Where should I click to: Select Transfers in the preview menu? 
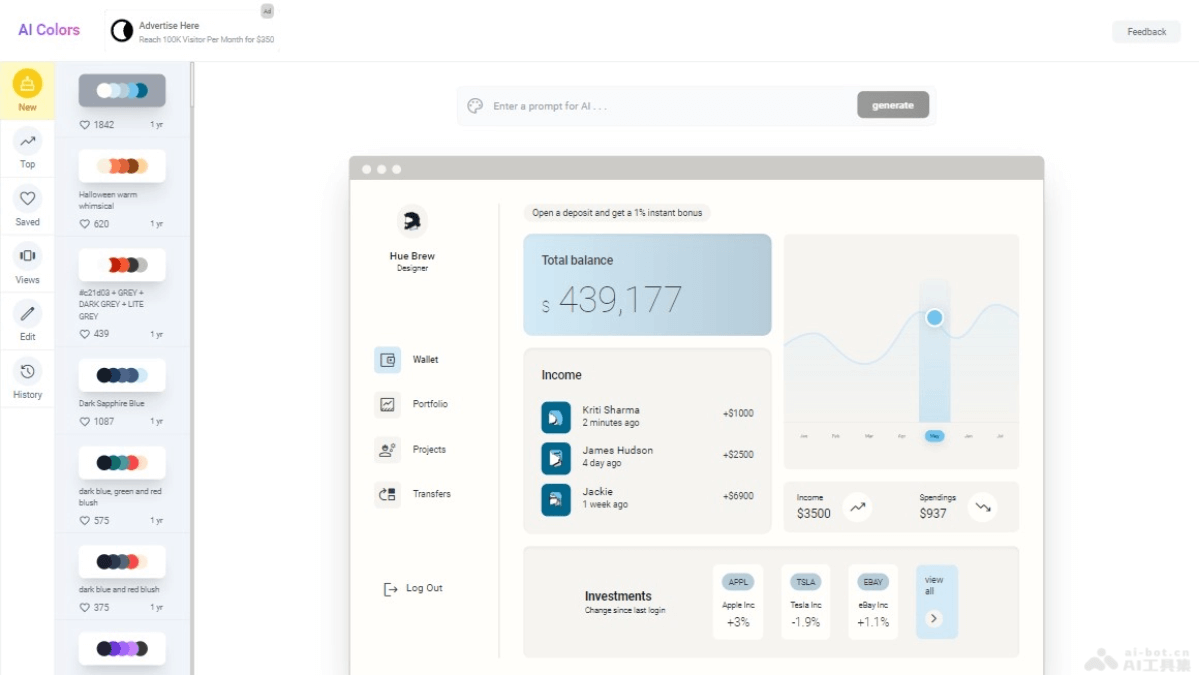[431, 494]
